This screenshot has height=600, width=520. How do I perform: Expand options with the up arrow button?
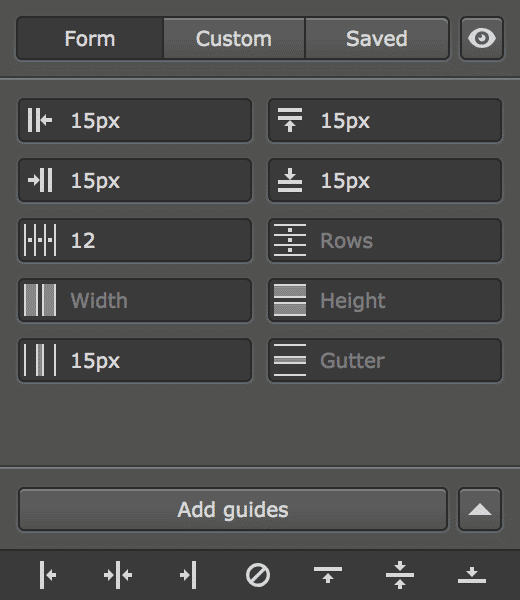coord(480,509)
